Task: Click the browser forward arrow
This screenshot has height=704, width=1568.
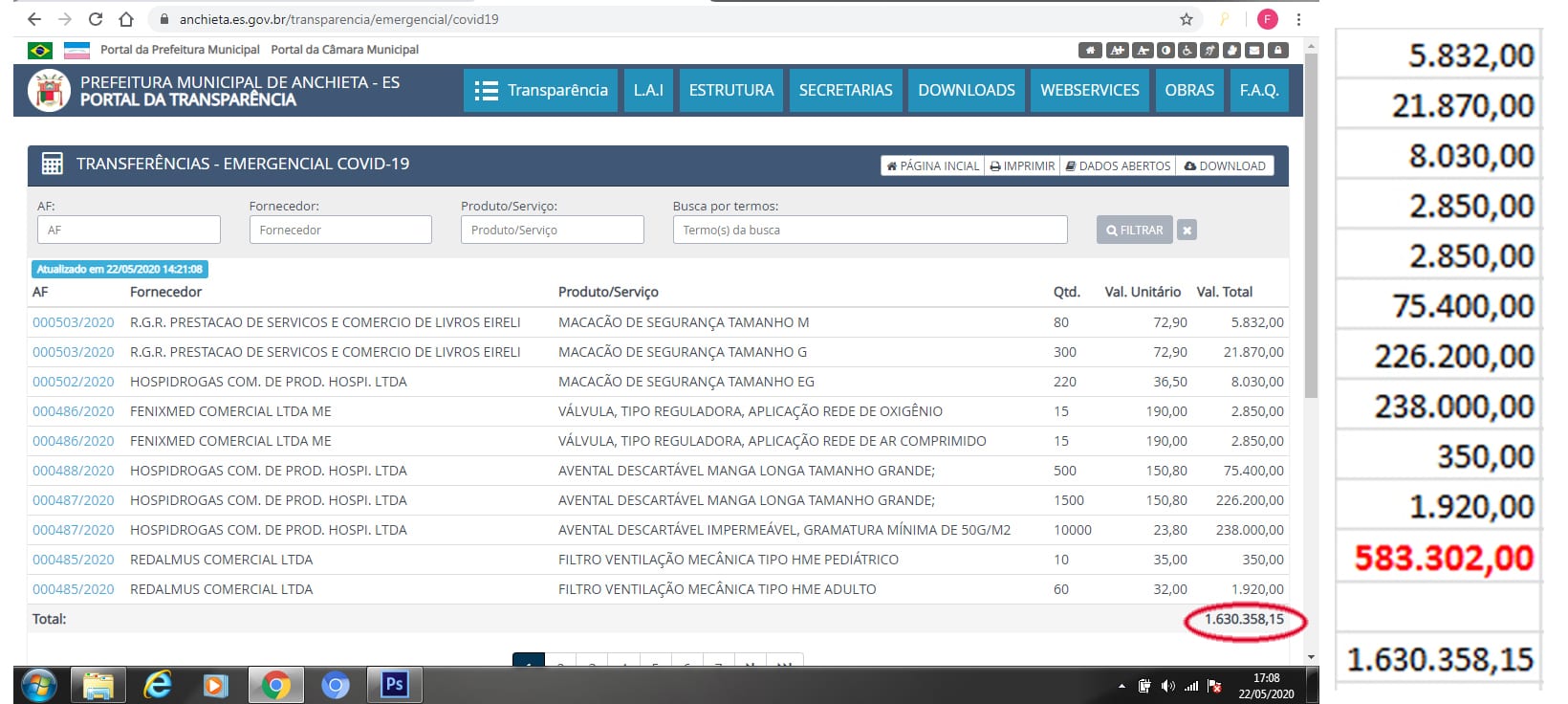Action: 65,19
